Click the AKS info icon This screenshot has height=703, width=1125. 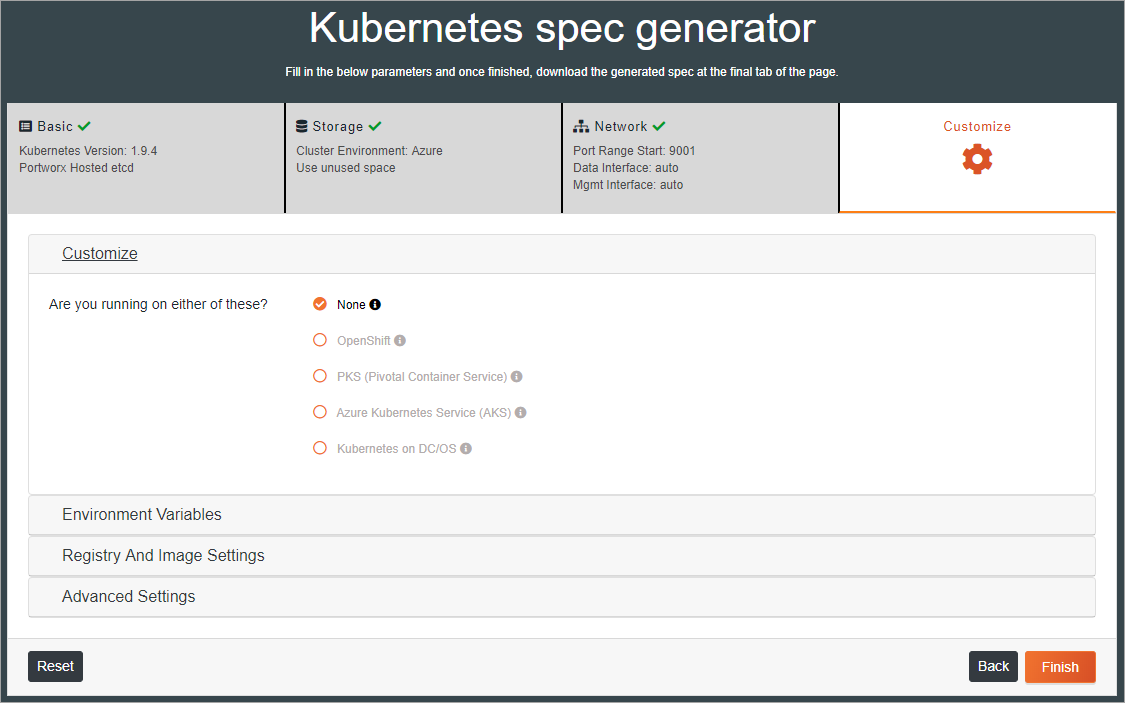click(521, 412)
